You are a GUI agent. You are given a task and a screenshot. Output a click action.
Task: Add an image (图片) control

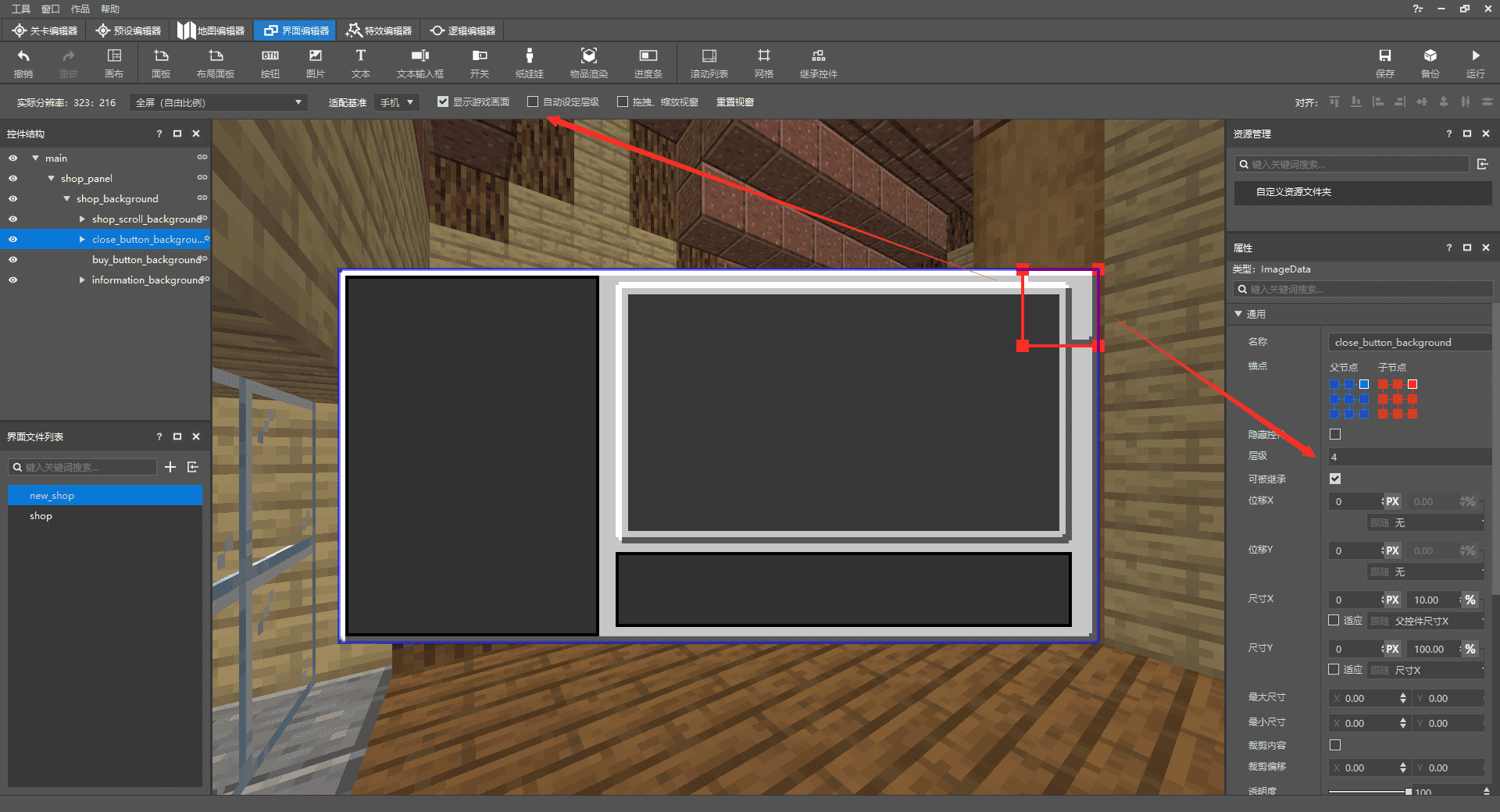(x=316, y=63)
